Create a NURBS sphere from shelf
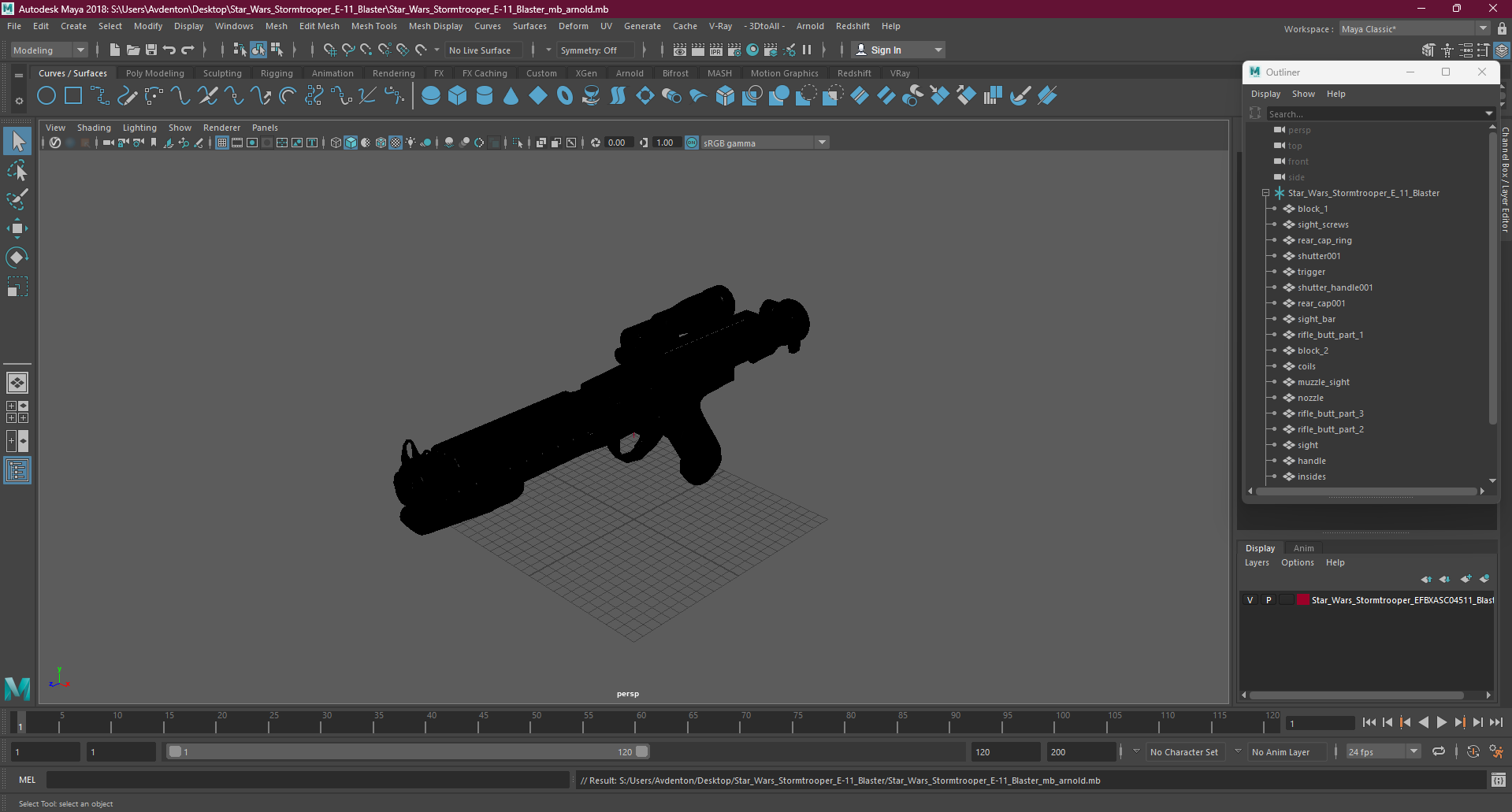Image resolution: width=1512 pixels, height=812 pixels. pyautogui.click(x=431, y=96)
